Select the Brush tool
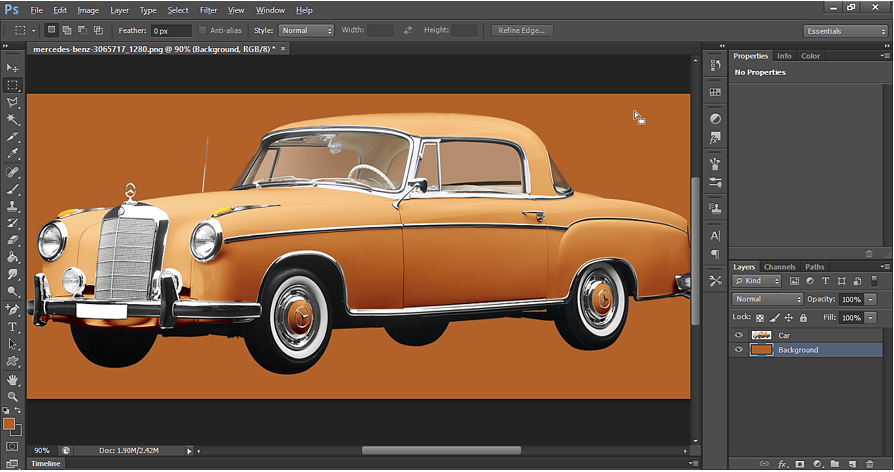This screenshot has width=894, height=472. coord(12,189)
